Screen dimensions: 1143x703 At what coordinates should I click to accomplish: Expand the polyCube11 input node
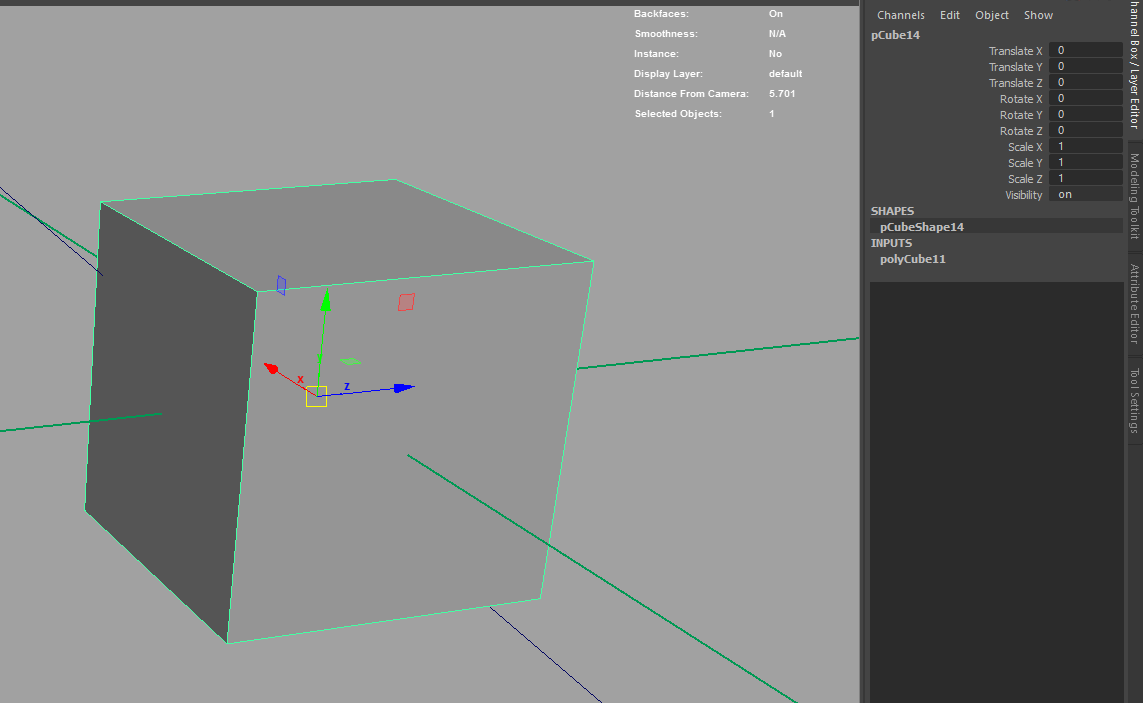pyautogui.click(x=912, y=259)
